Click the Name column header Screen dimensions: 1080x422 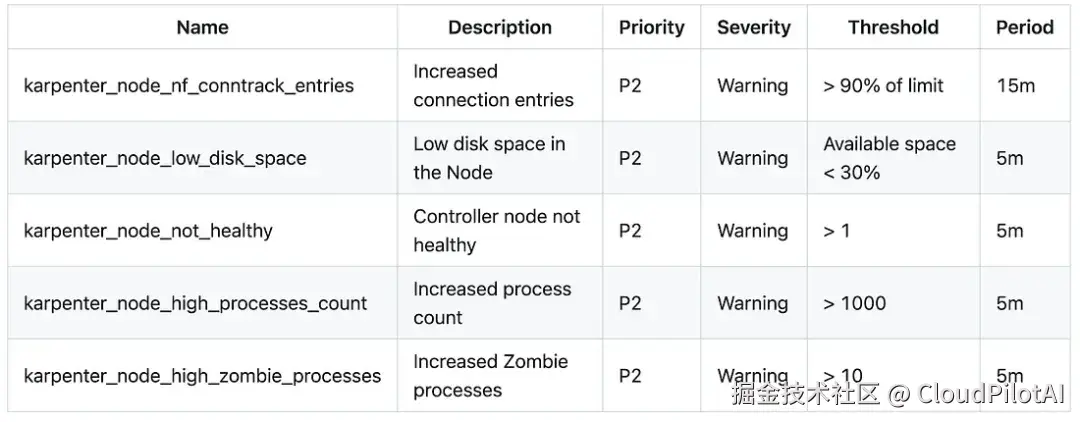click(202, 28)
